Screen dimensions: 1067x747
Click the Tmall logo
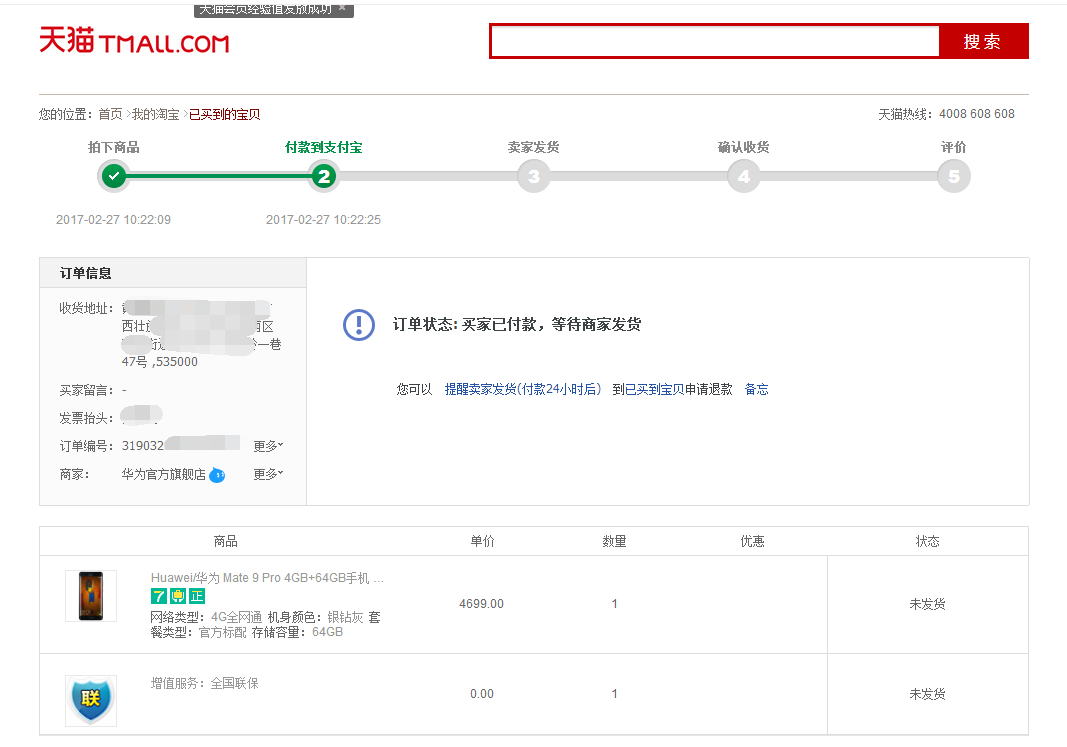(x=134, y=40)
